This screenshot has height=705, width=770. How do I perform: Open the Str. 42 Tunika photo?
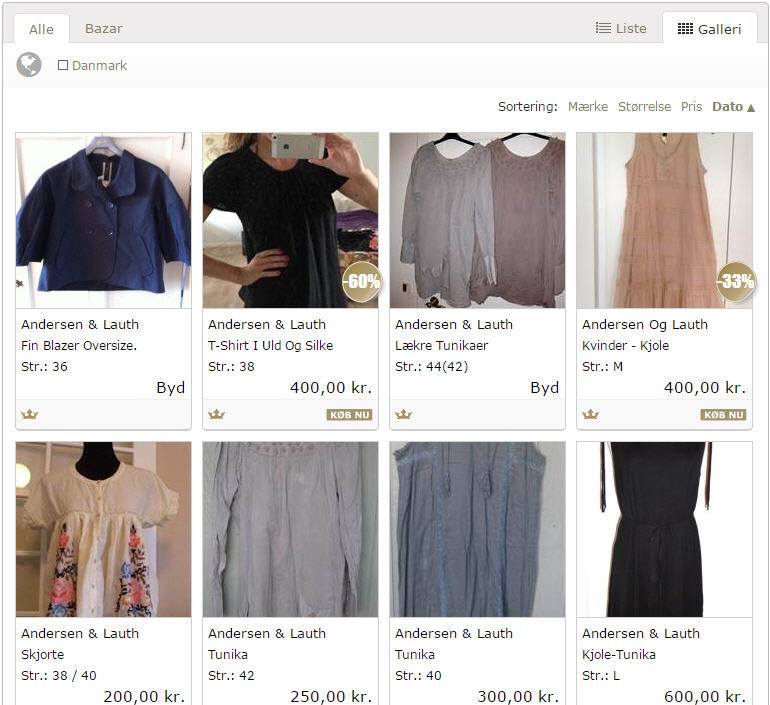(290, 529)
